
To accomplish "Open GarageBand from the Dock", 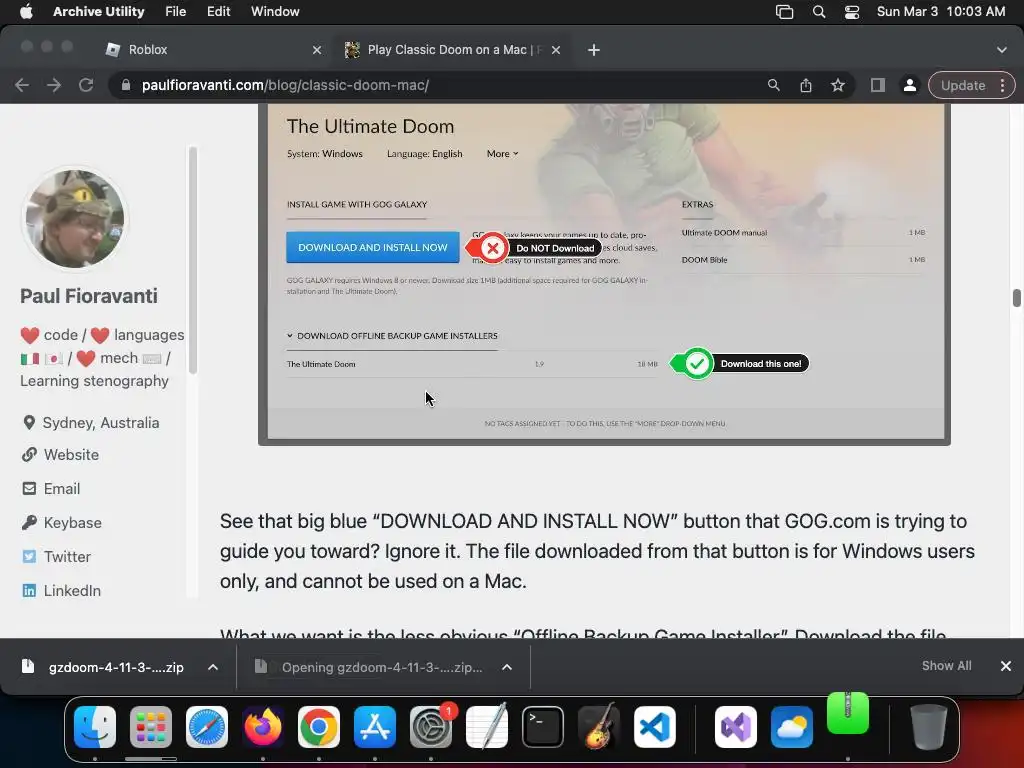I will pos(598,727).
